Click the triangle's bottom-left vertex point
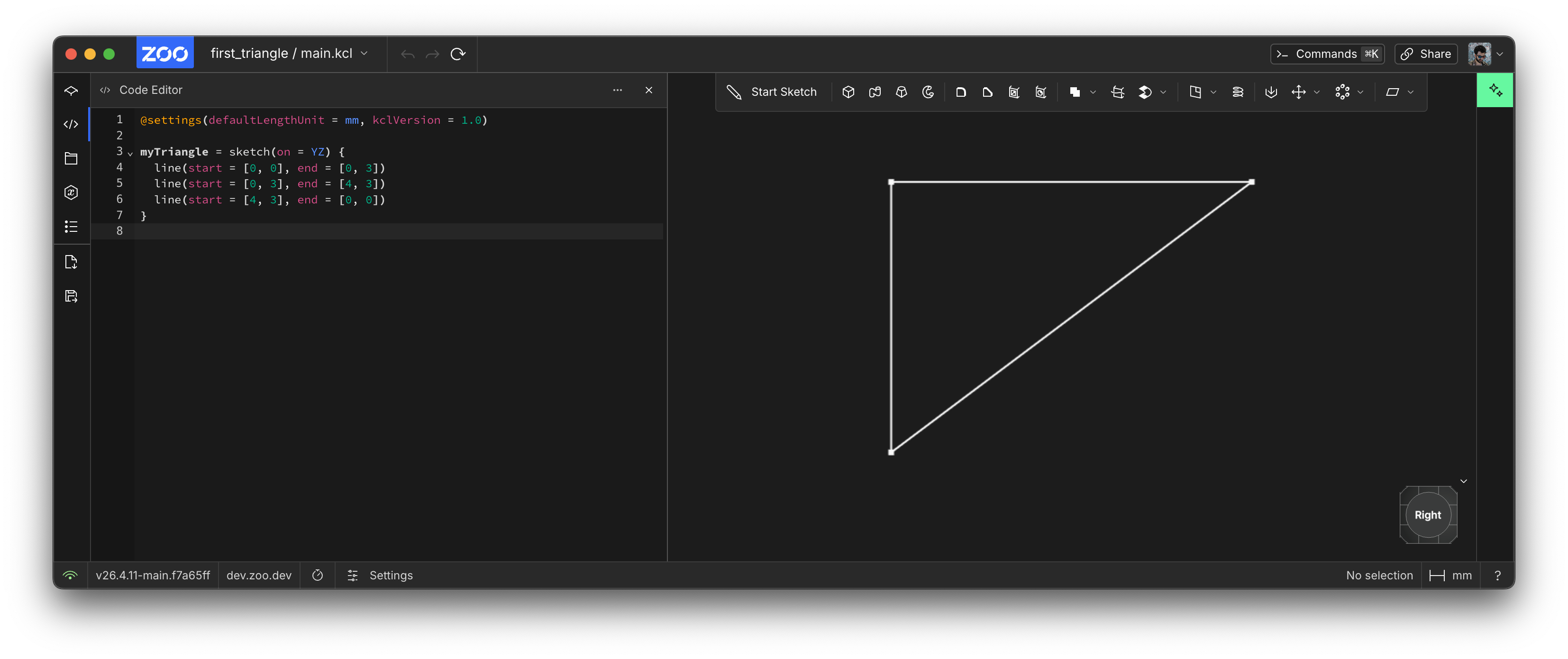The height and width of the screenshot is (659, 1568). pos(891,452)
